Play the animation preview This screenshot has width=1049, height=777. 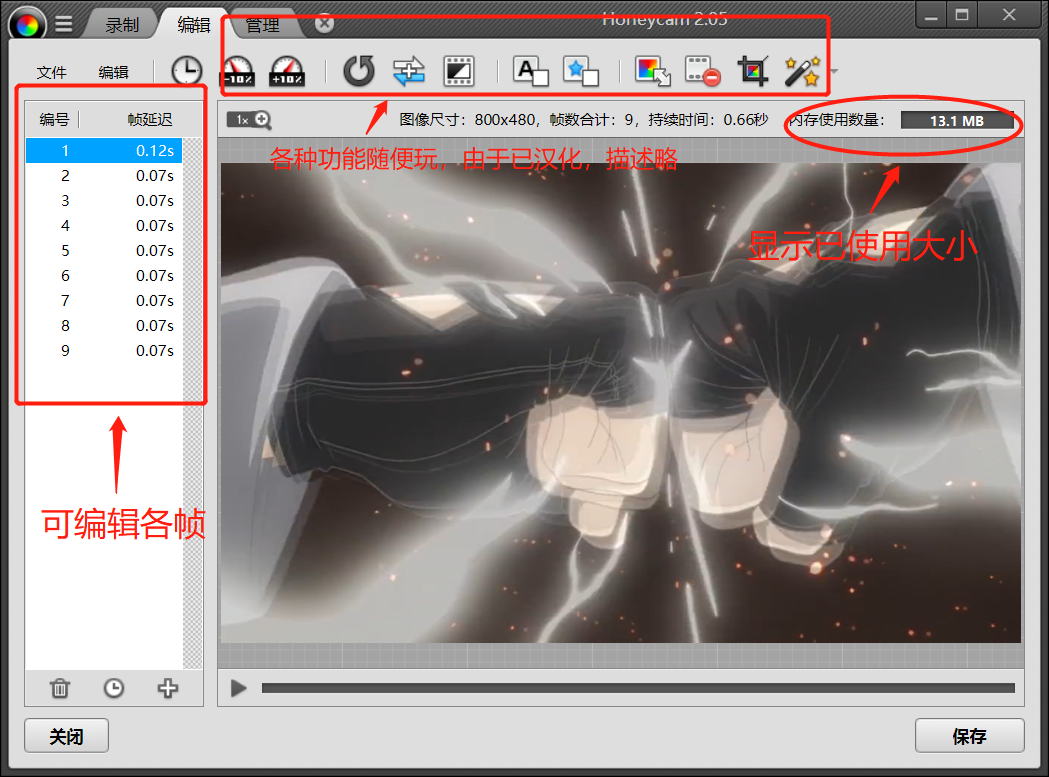point(239,688)
